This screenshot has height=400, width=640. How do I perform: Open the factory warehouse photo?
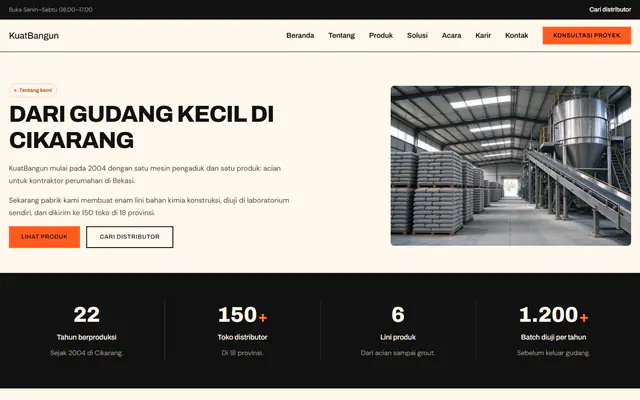pyautogui.click(x=511, y=166)
